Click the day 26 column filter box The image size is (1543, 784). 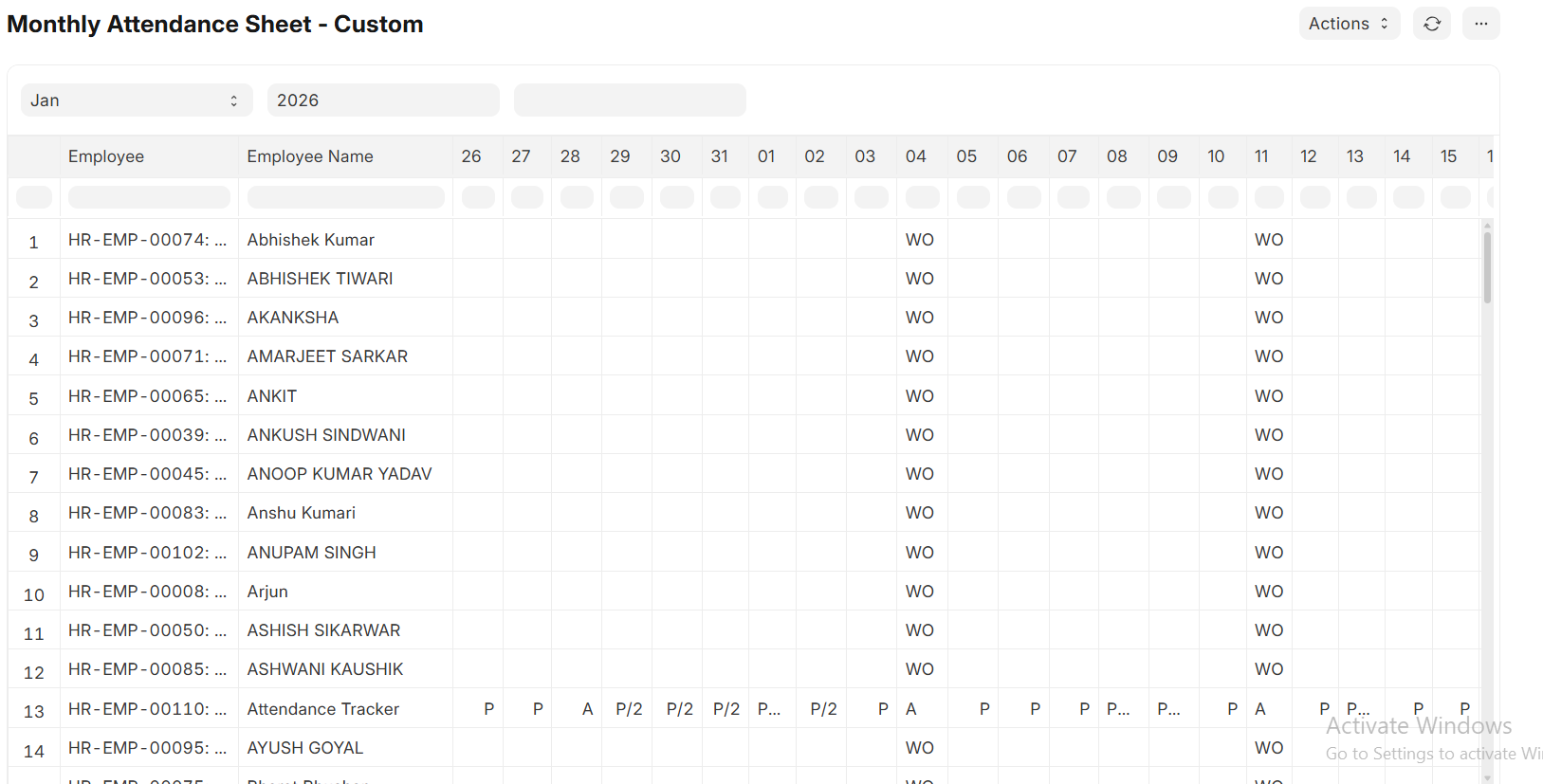tap(478, 197)
